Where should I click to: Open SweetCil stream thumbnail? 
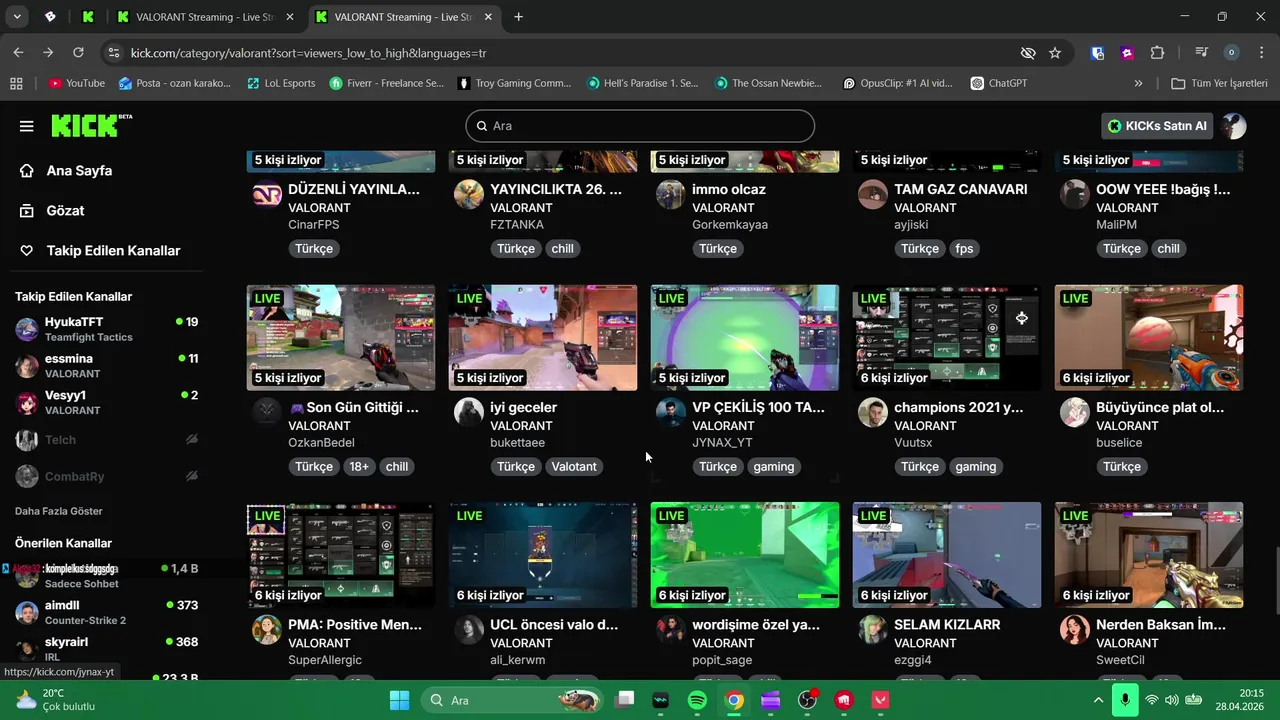coord(1149,555)
